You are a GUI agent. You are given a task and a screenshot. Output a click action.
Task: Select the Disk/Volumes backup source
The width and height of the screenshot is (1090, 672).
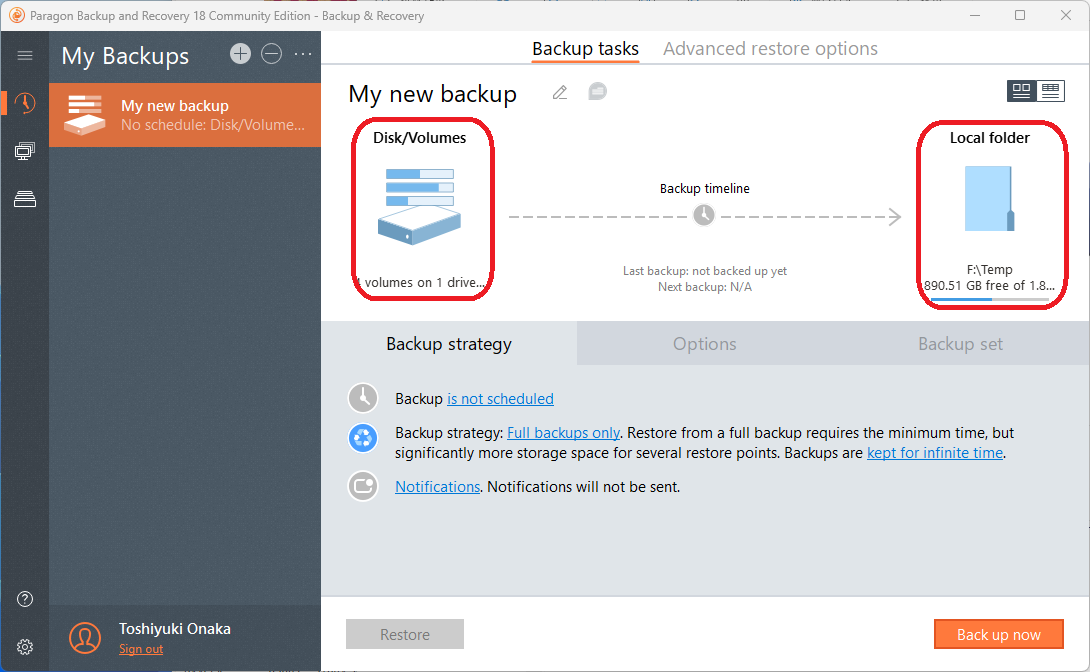click(420, 210)
